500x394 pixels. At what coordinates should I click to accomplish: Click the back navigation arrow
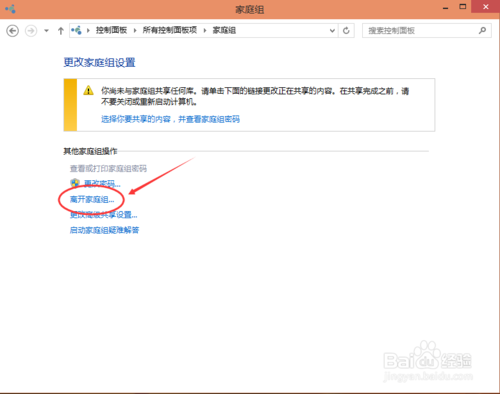(x=12, y=31)
